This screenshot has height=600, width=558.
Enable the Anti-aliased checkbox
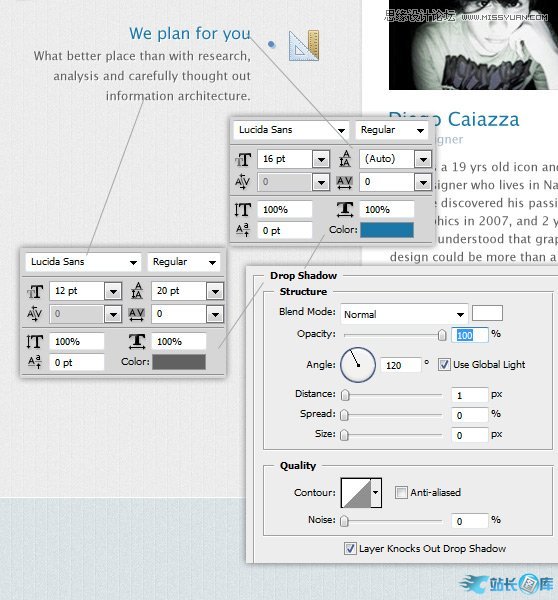click(401, 492)
